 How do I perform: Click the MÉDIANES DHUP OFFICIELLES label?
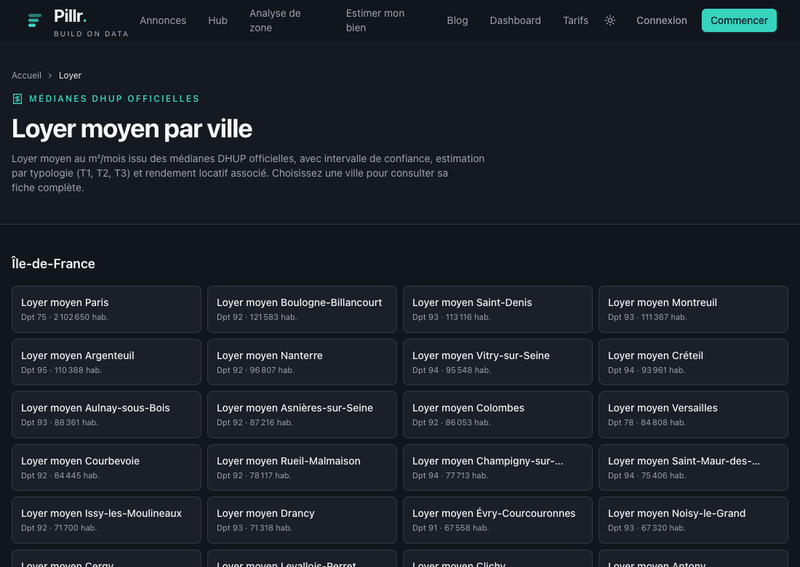[x=114, y=98]
